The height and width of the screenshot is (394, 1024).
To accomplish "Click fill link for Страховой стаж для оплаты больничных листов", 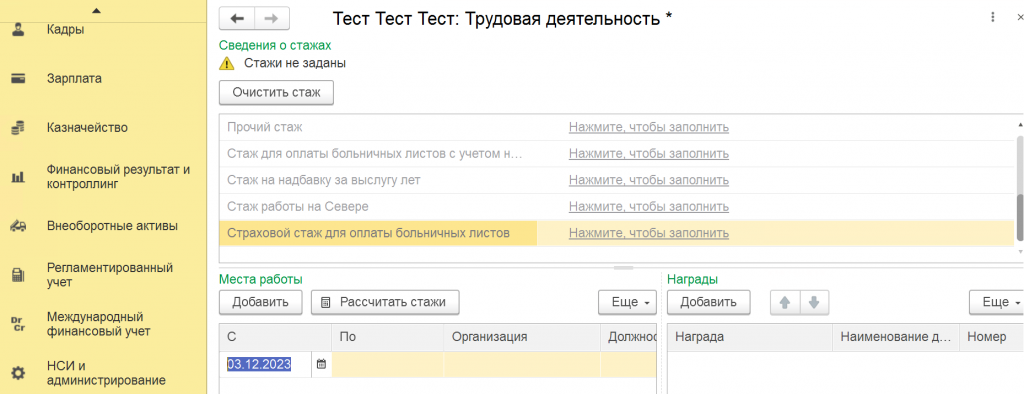I will [648, 233].
